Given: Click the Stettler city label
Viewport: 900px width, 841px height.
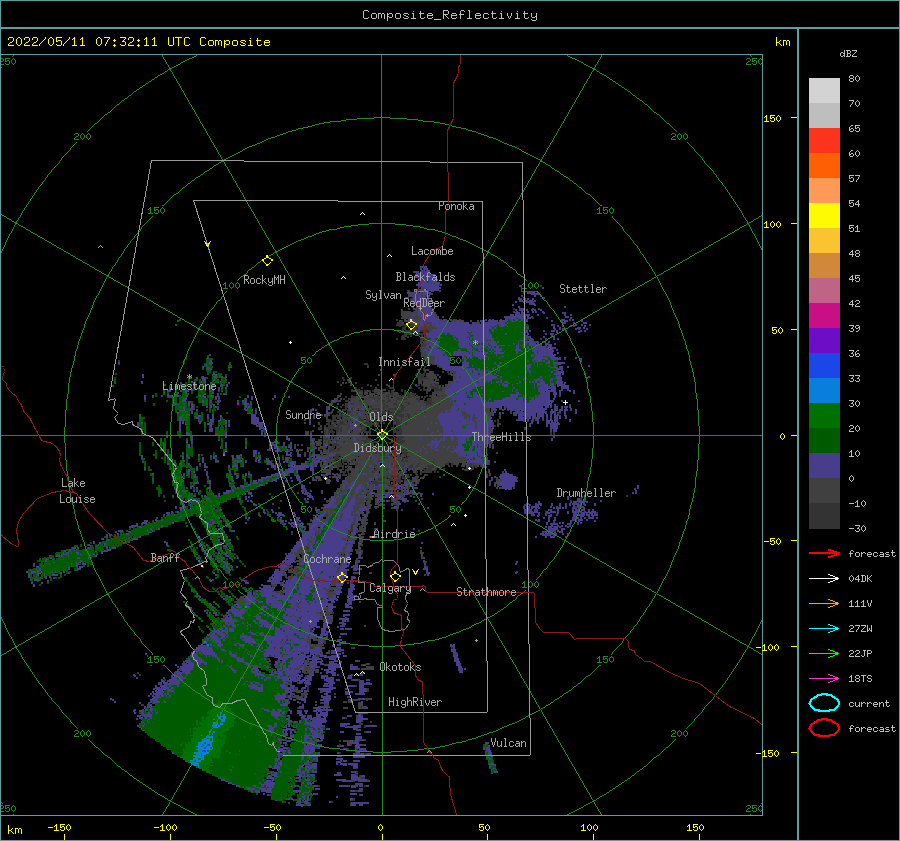Looking at the screenshot, I should click(583, 289).
